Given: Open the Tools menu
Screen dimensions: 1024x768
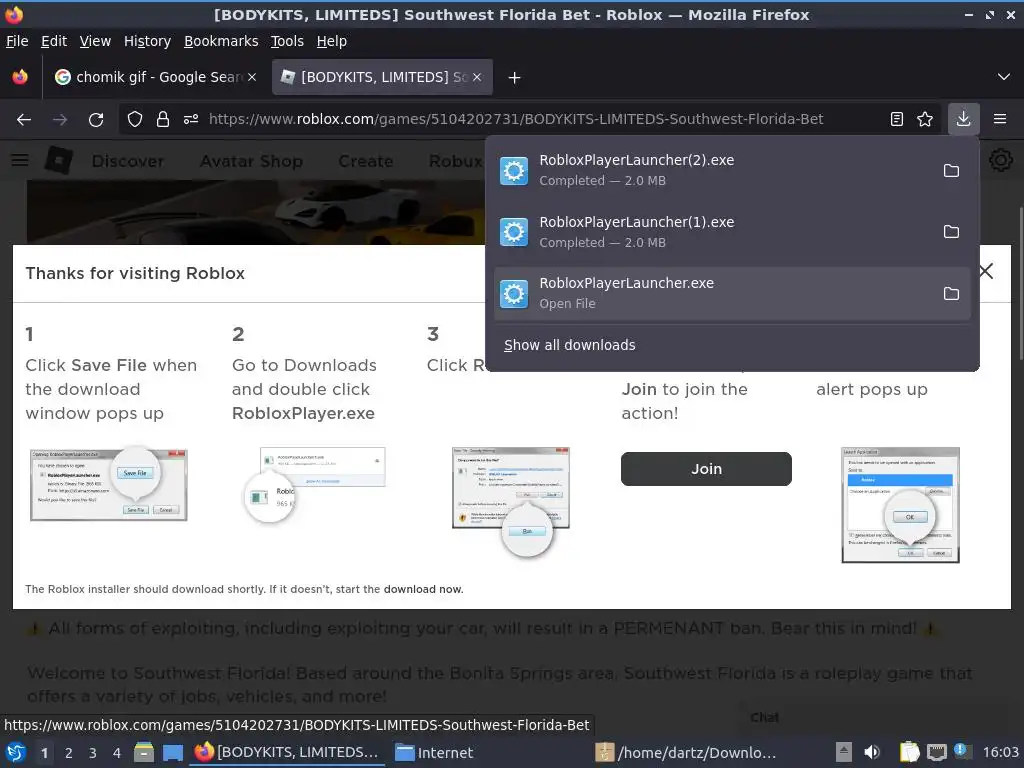Looking at the screenshot, I should [287, 41].
